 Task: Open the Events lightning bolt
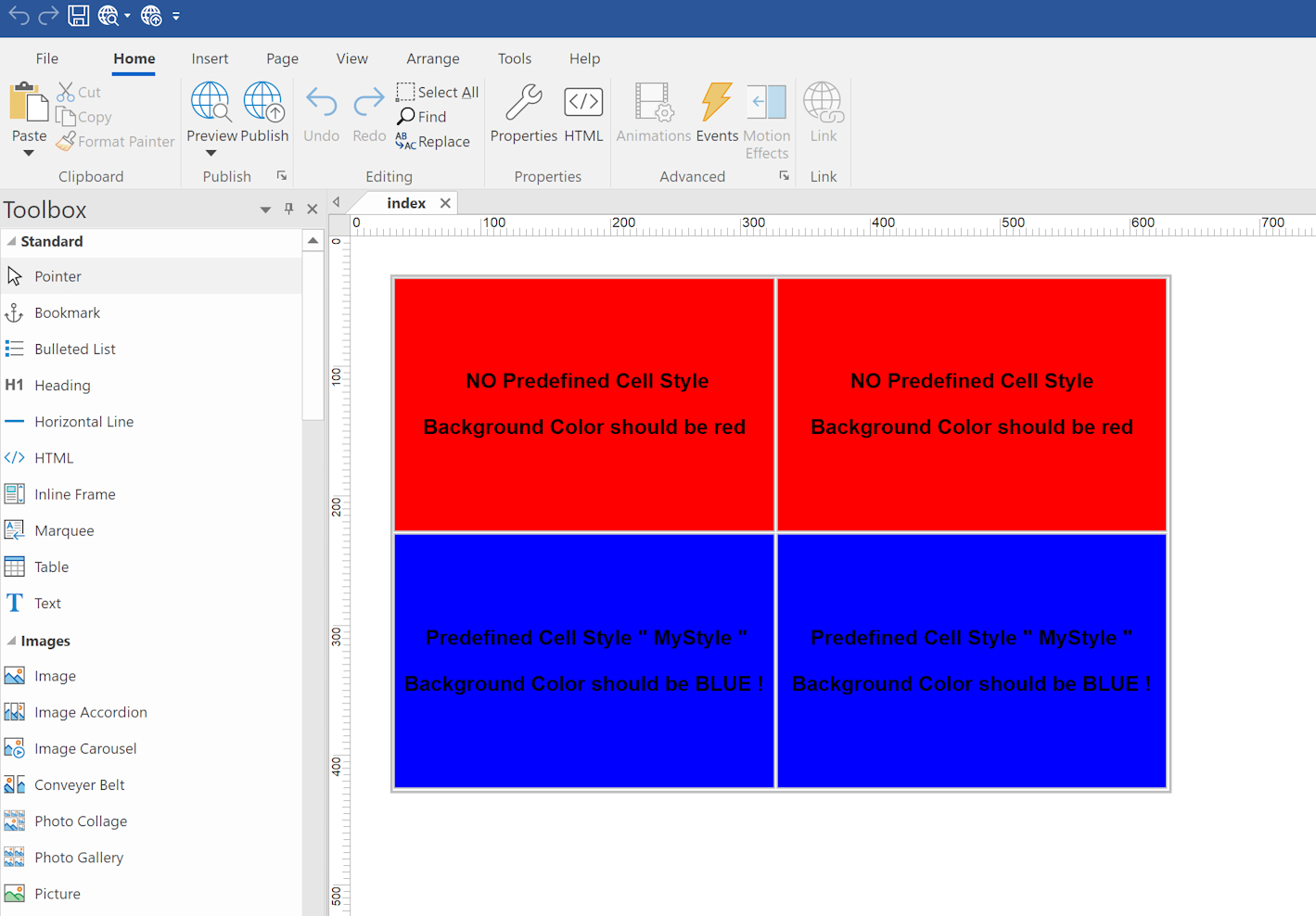pyautogui.click(x=717, y=102)
